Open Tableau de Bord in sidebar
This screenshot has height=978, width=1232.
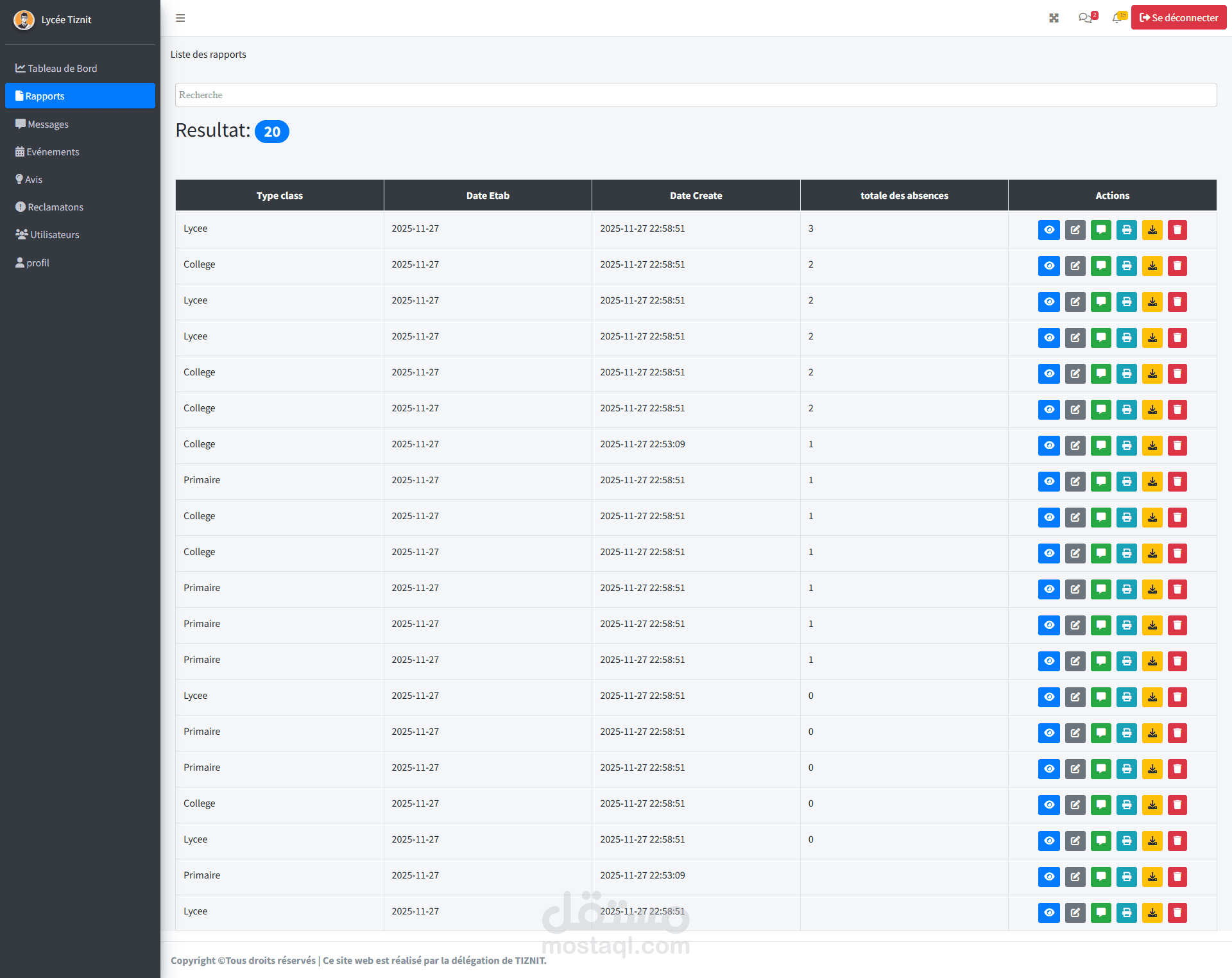click(x=62, y=68)
